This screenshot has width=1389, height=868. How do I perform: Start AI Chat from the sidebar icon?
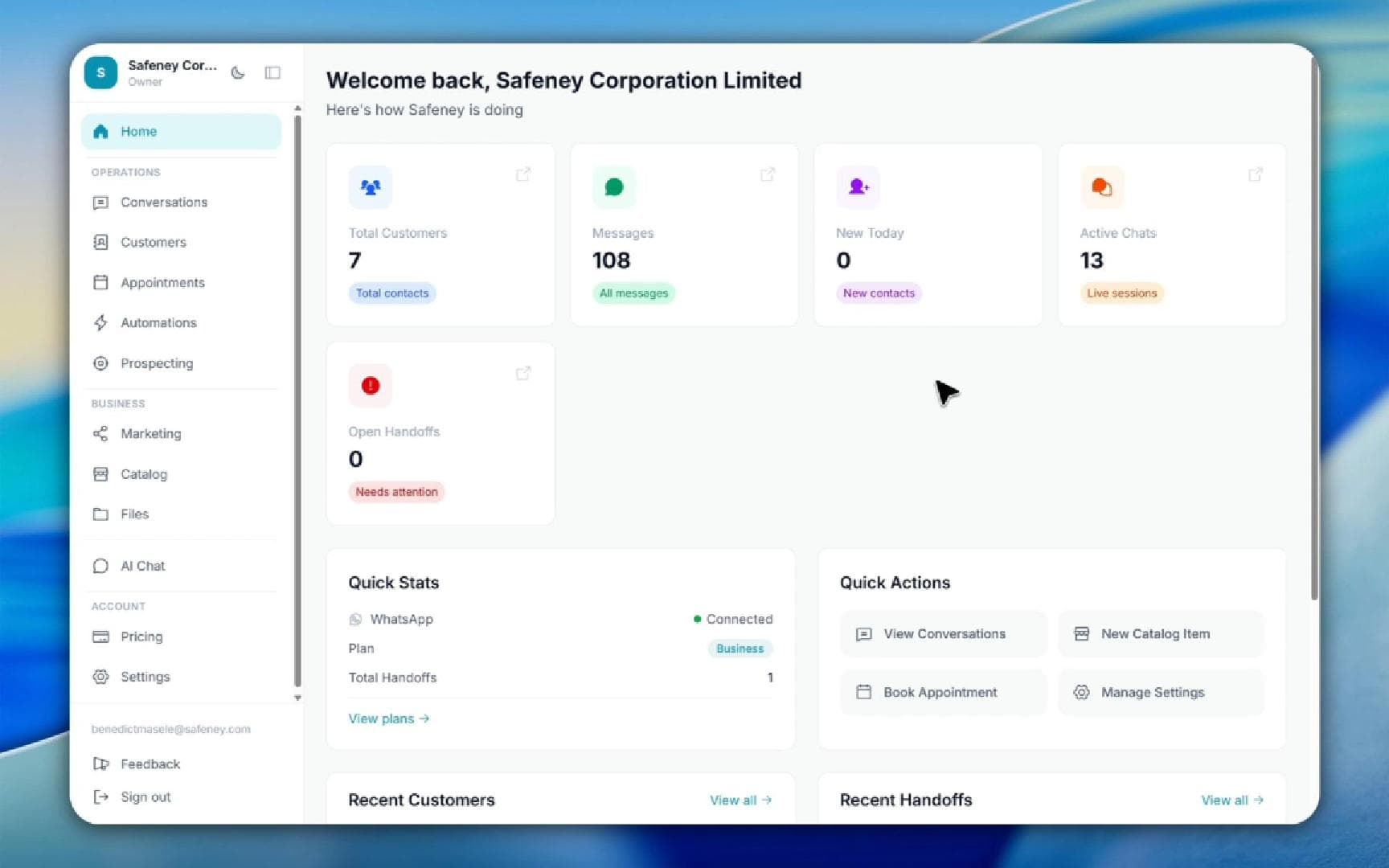click(100, 566)
